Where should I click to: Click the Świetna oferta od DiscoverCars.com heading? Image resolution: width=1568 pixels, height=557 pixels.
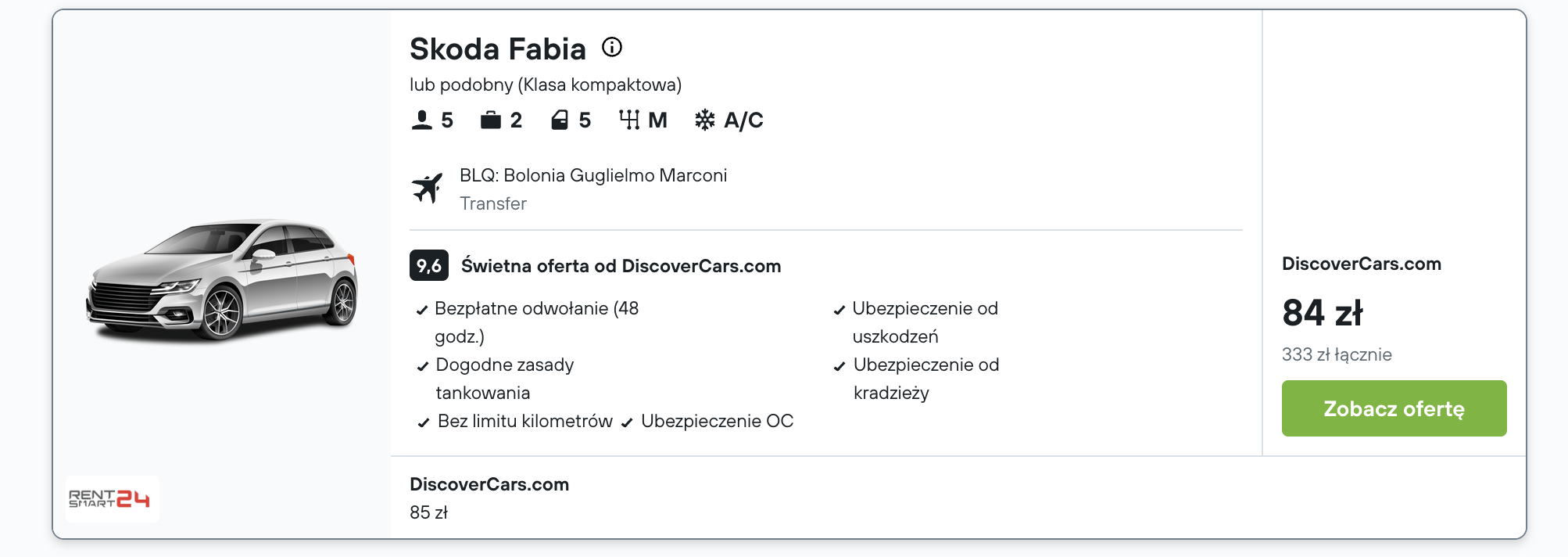click(x=621, y=266)
